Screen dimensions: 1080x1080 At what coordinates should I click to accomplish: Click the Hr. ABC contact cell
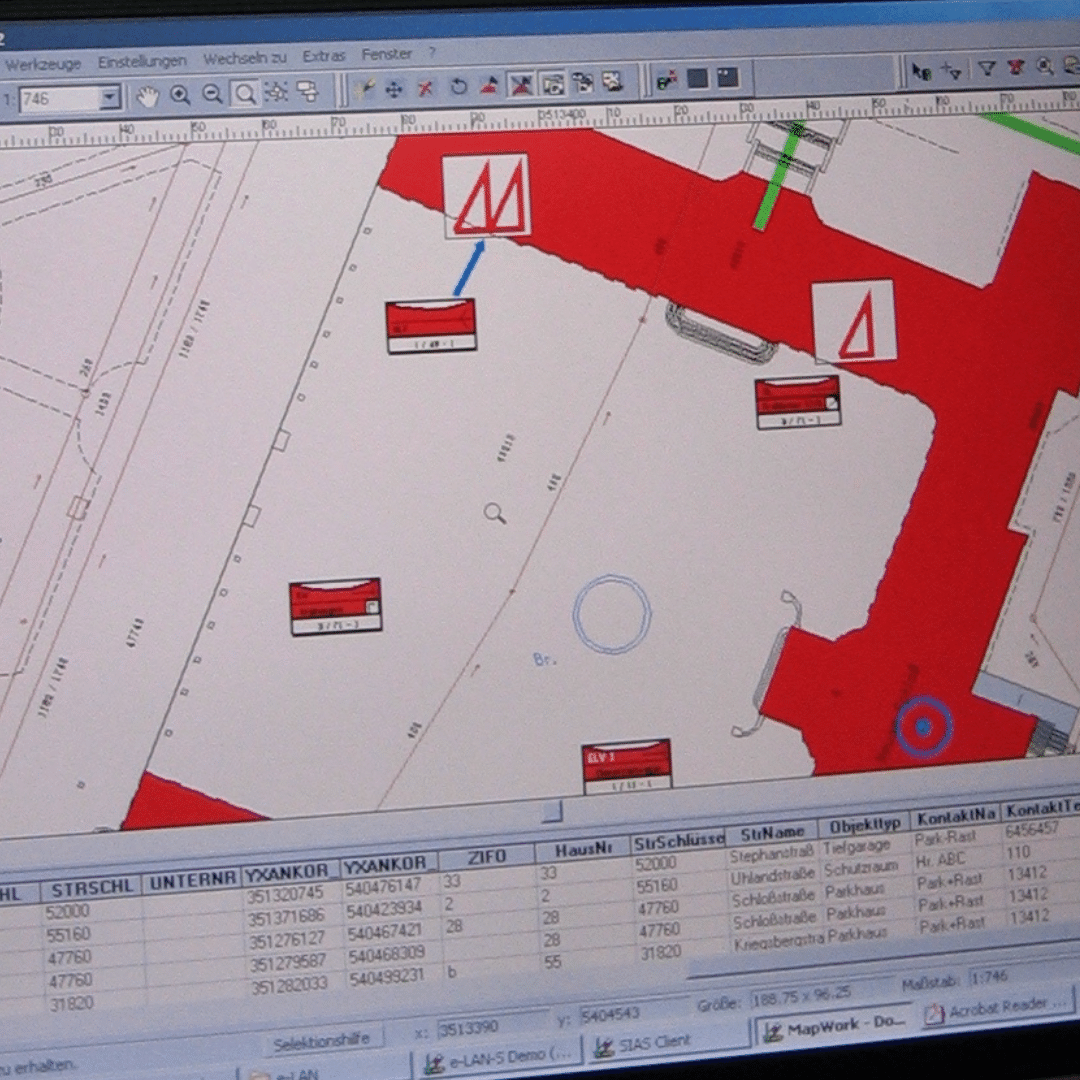939,861
